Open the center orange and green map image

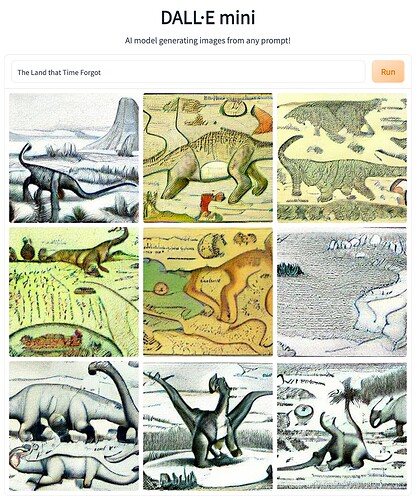point(208,292)
